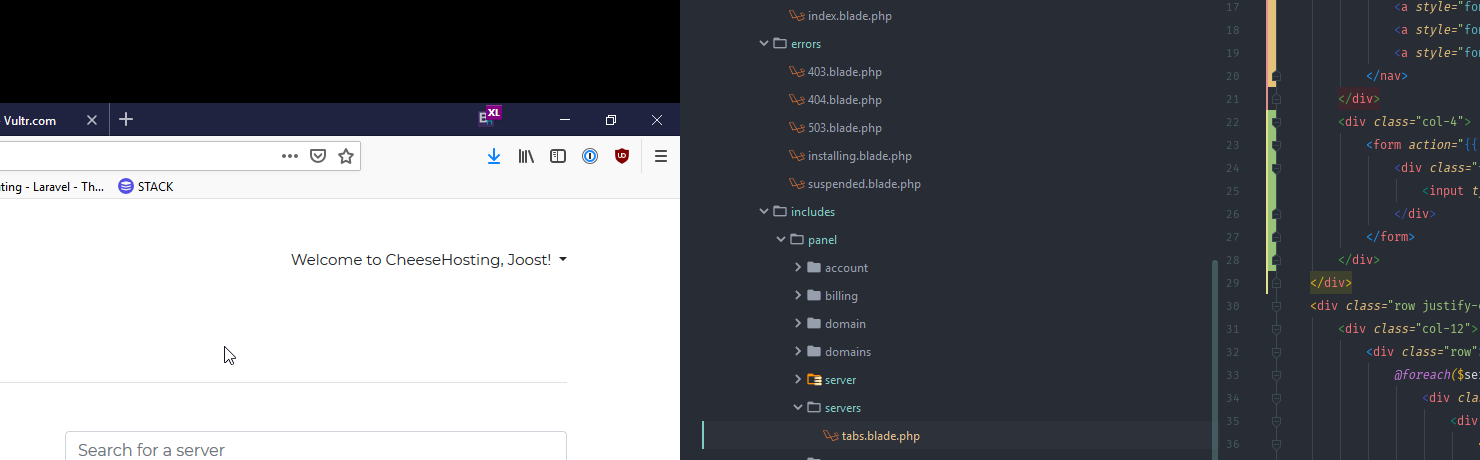This screenshot has width=1480, height=460.
Task: Open the Welcome Joost user dropdown
Action: pyautogui.click(x=428, y=260)
